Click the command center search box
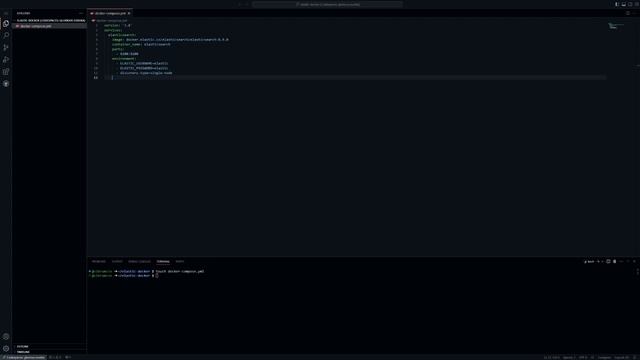Image resolution: width=640 pixels, height=360 pixels. coord(327,4)
